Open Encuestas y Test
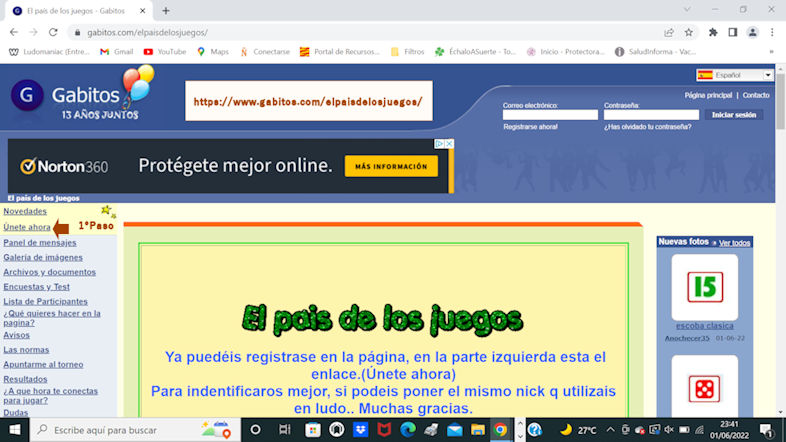Viewport: 786px width, 442px height. 36,287
